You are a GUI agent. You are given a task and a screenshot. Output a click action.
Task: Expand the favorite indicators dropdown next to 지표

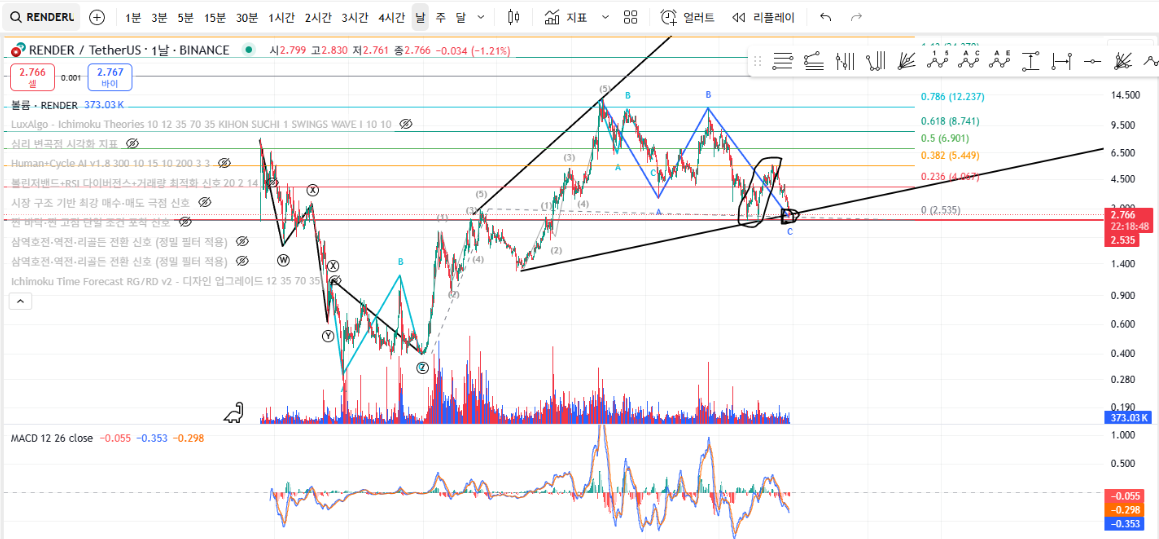tap(605, 17)
